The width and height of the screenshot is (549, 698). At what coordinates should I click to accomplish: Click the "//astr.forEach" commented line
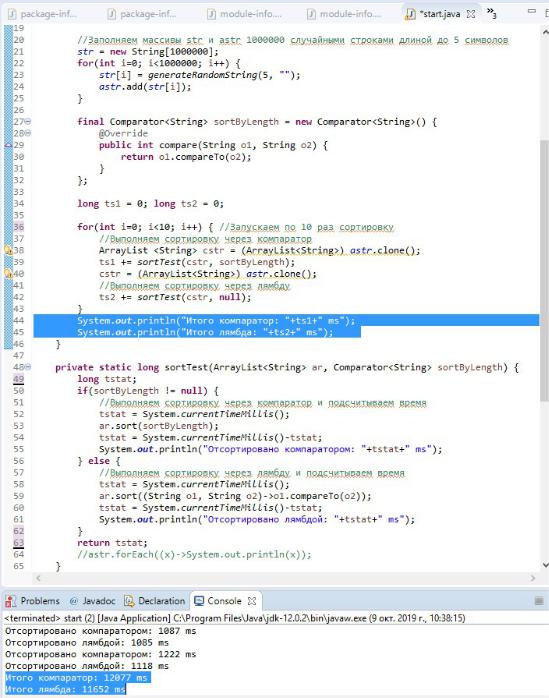[194, 554]
